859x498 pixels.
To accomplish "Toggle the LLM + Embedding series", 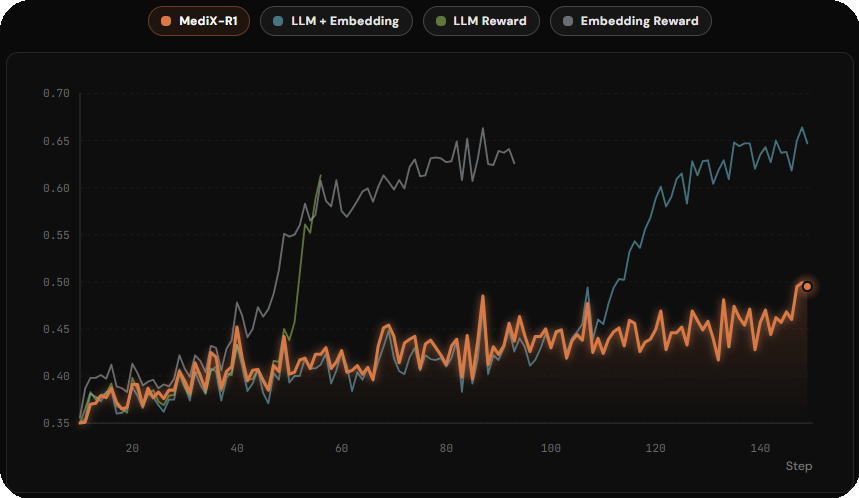I will point(336,21).
